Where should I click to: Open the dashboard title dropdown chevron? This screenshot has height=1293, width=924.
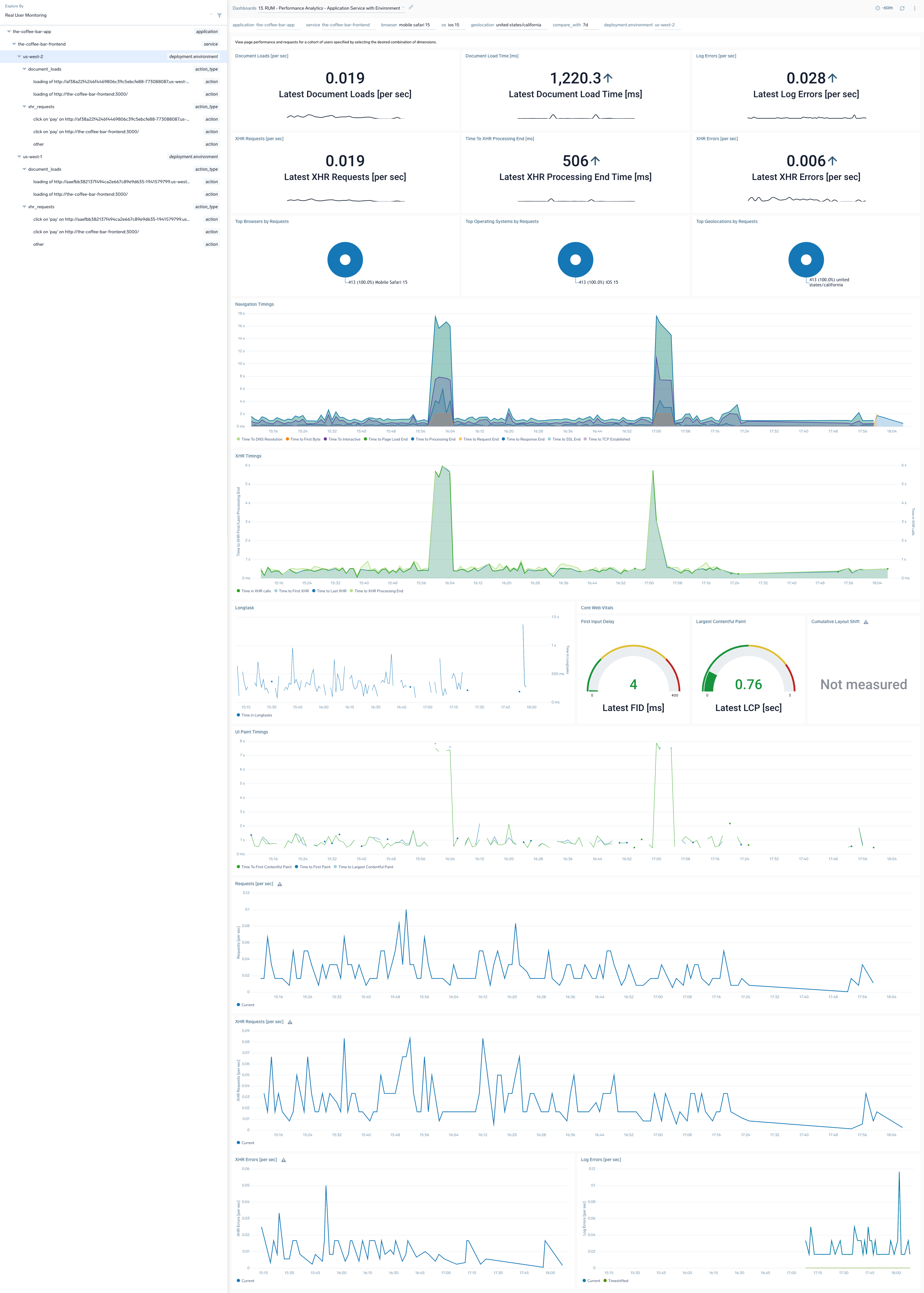(x=403, y=8)
